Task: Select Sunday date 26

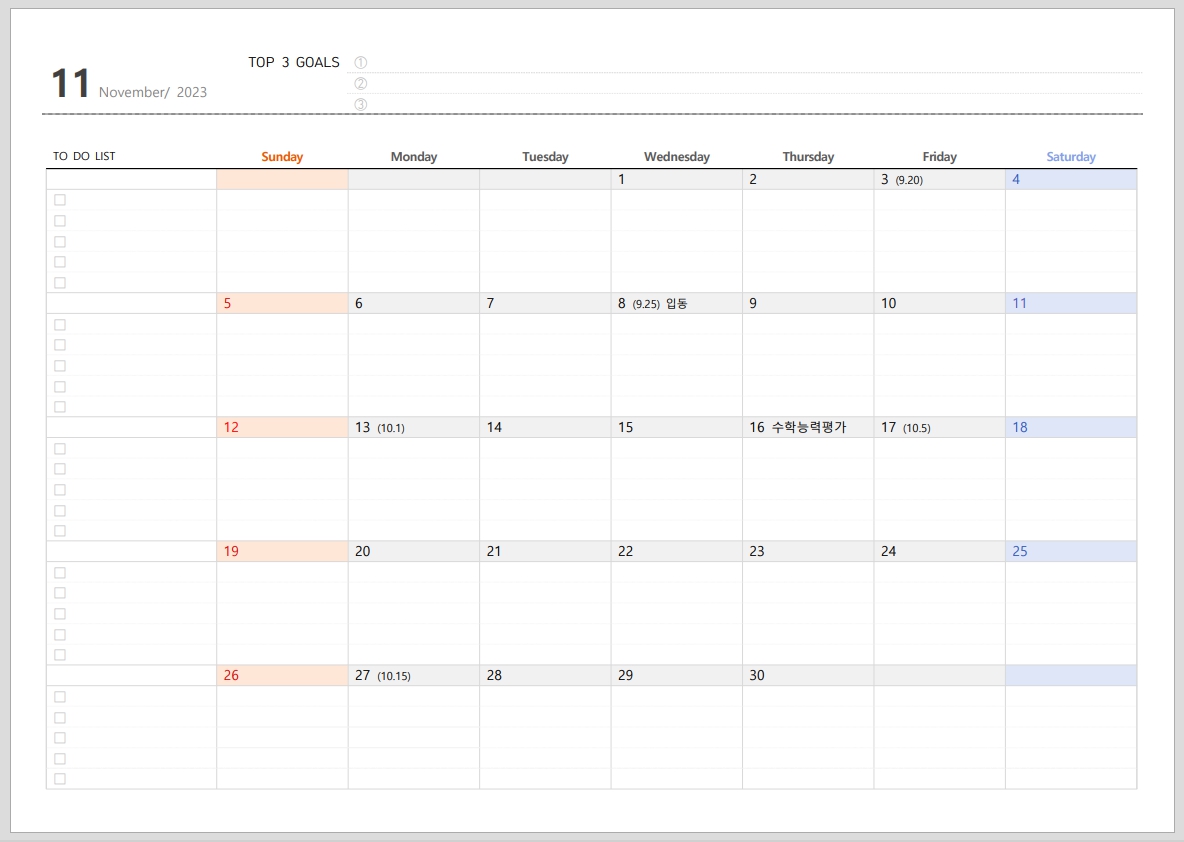Action: [x=282, y=675]
